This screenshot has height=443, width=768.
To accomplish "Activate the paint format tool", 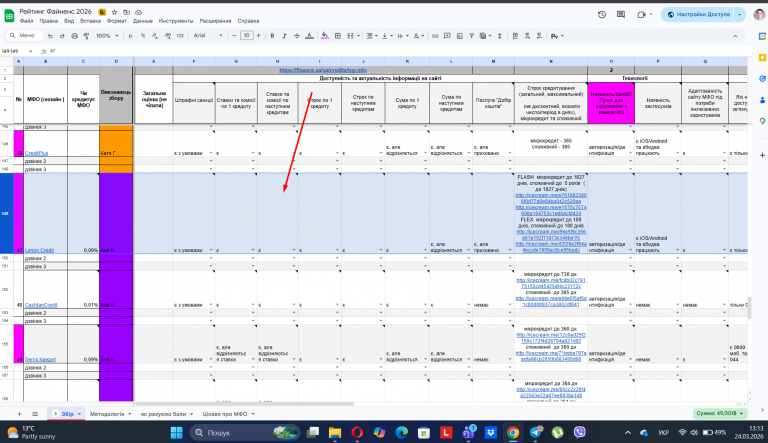I will (x=86, y=36).
